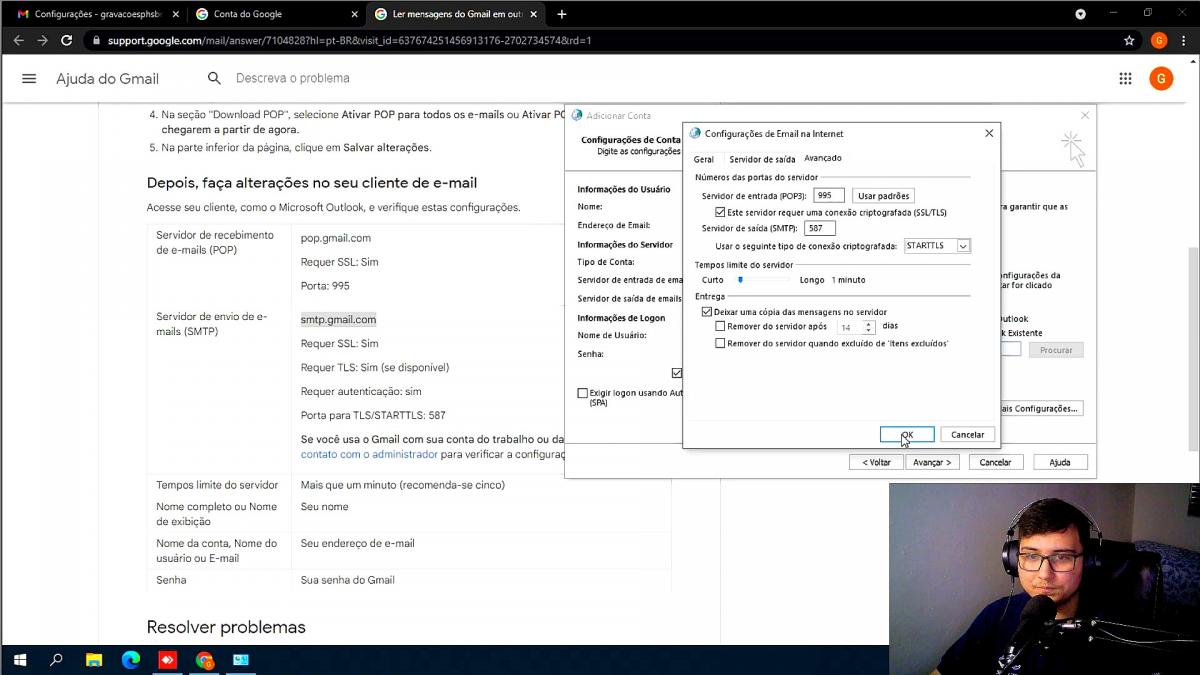Screen dimensions: 1200x675
Task: Reload the page
Action: (67, 41)
